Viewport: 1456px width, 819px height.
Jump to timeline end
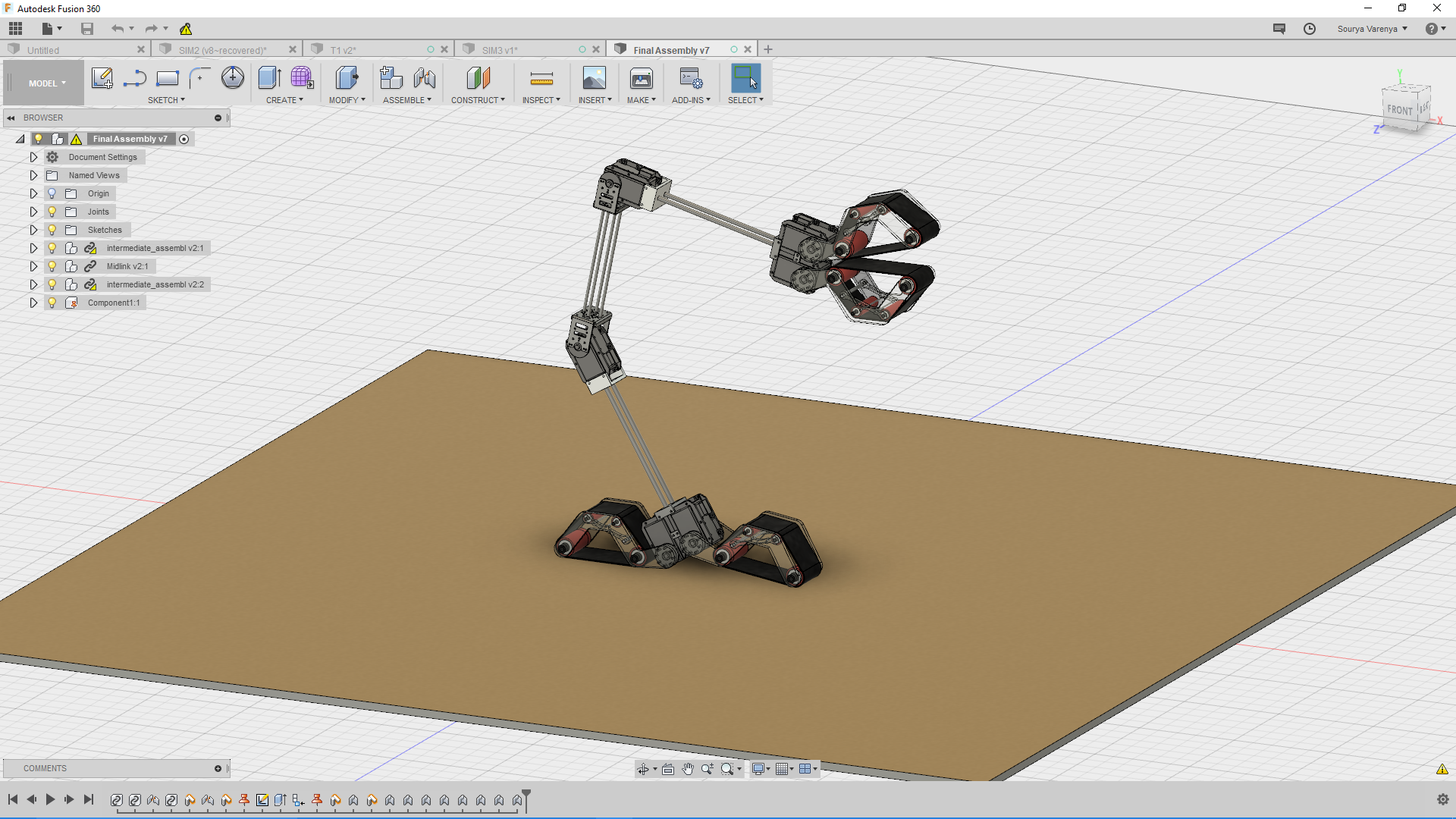[89, 799]
